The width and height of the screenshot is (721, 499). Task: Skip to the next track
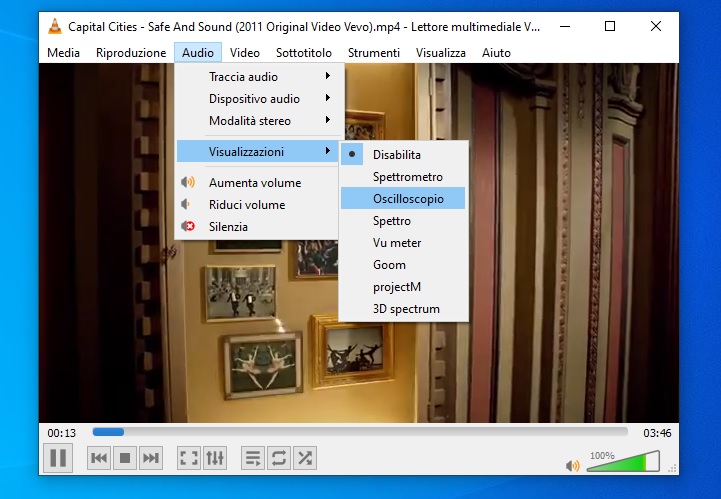click(151, 458)
